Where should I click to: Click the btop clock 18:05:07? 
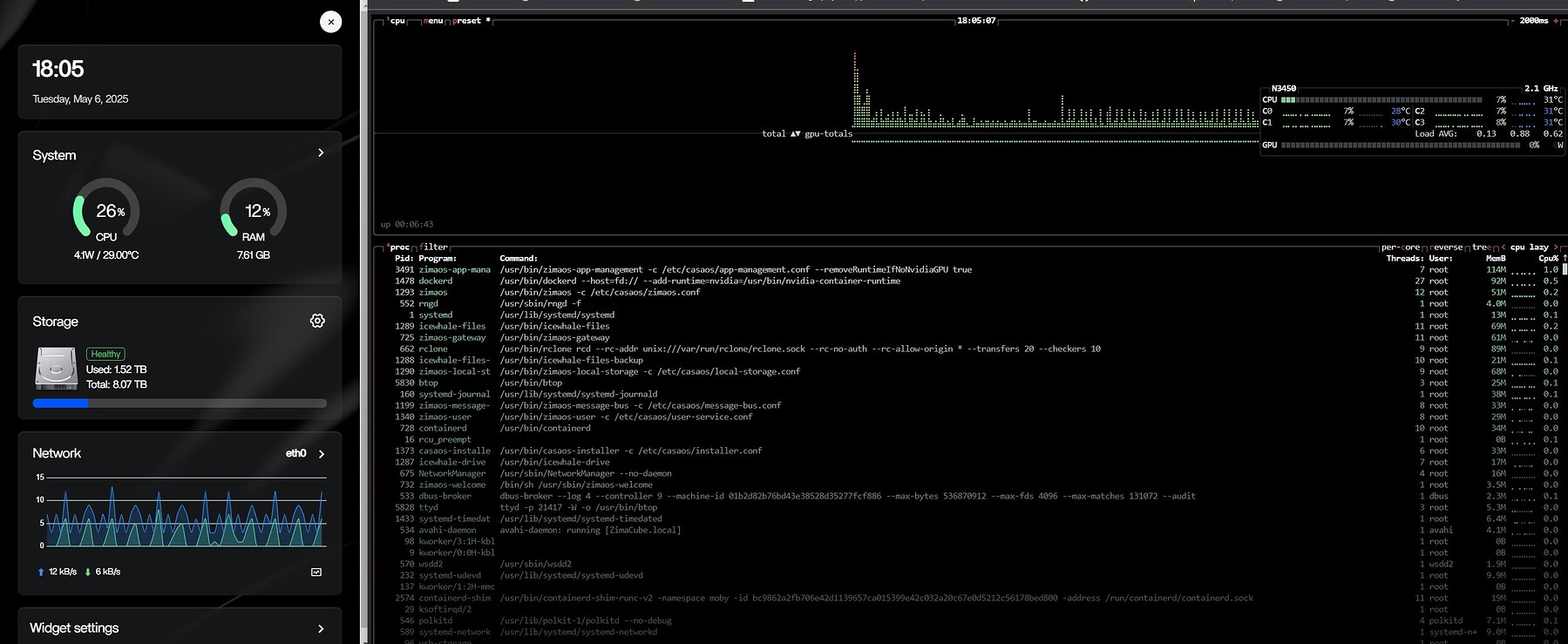976,21
